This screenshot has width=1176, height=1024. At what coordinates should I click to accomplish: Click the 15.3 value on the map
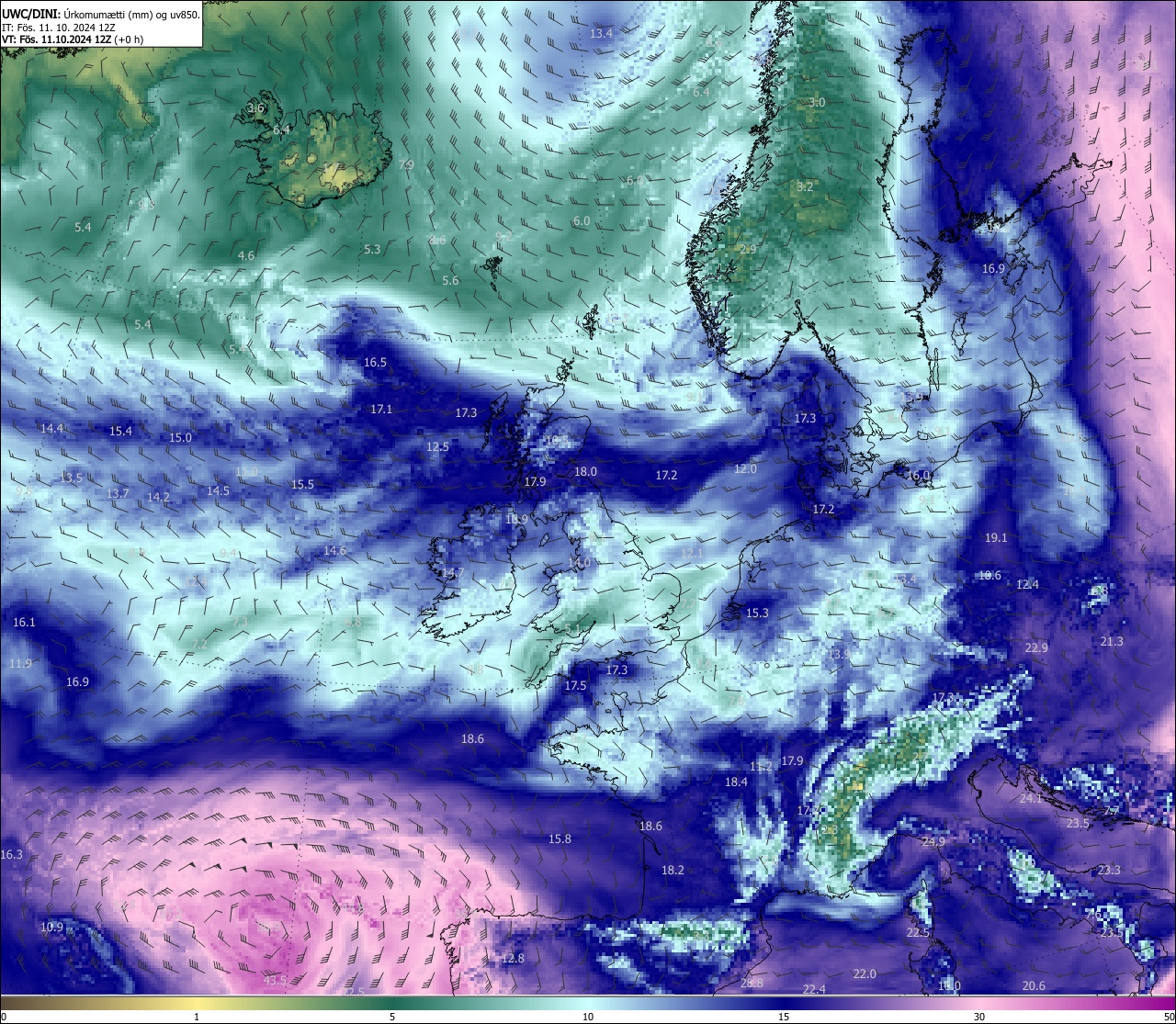pyautogui.click(x=757, y=613)
